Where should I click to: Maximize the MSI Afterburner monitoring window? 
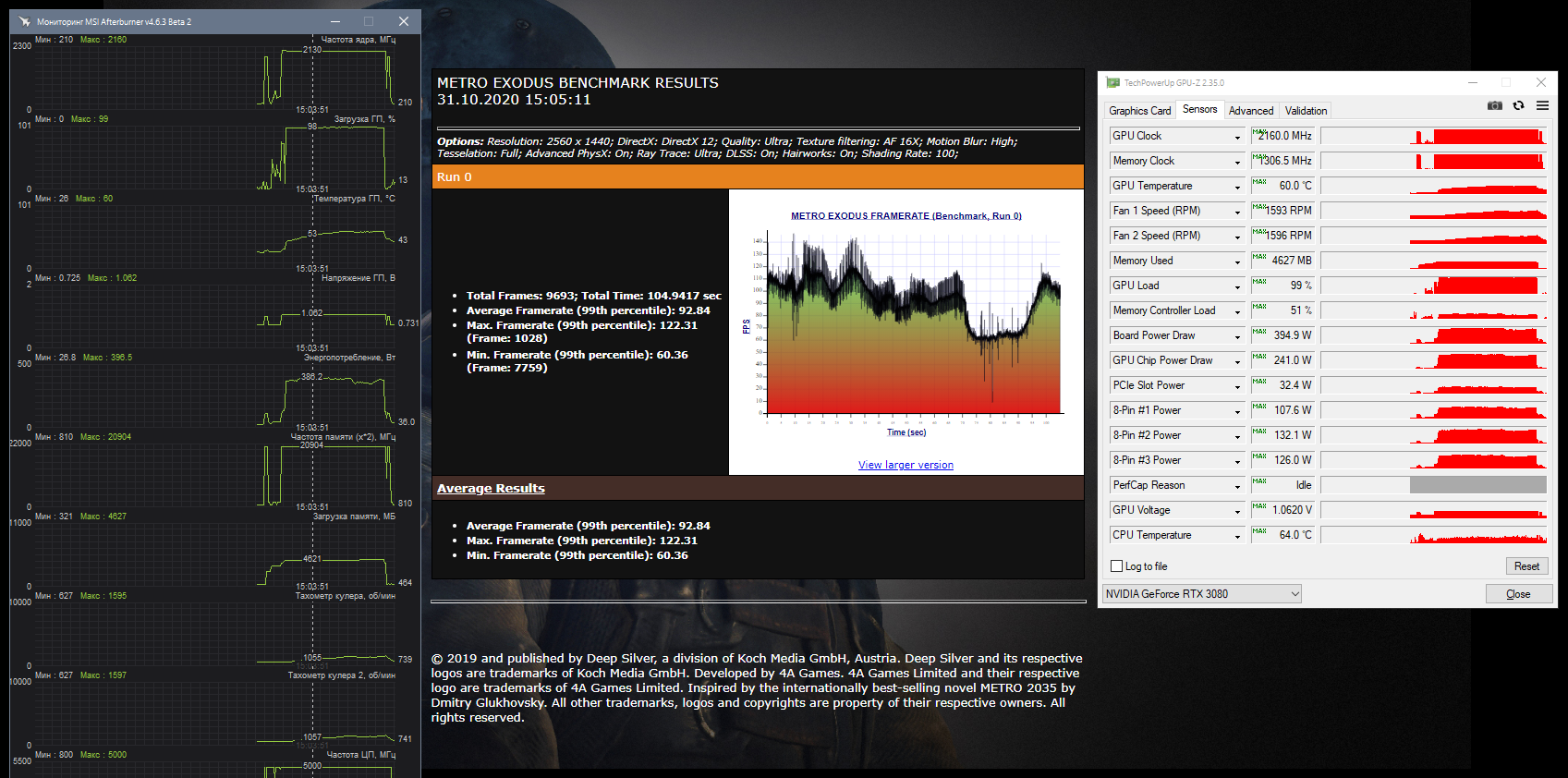[x=370, y=21]
